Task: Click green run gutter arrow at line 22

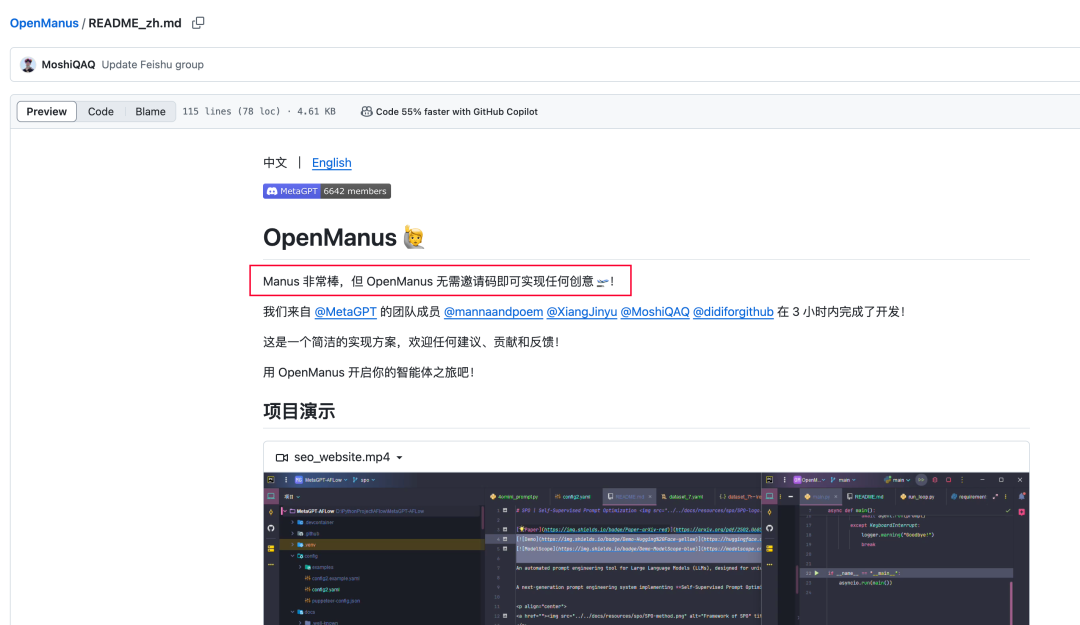Action: (x=816, y=573)
